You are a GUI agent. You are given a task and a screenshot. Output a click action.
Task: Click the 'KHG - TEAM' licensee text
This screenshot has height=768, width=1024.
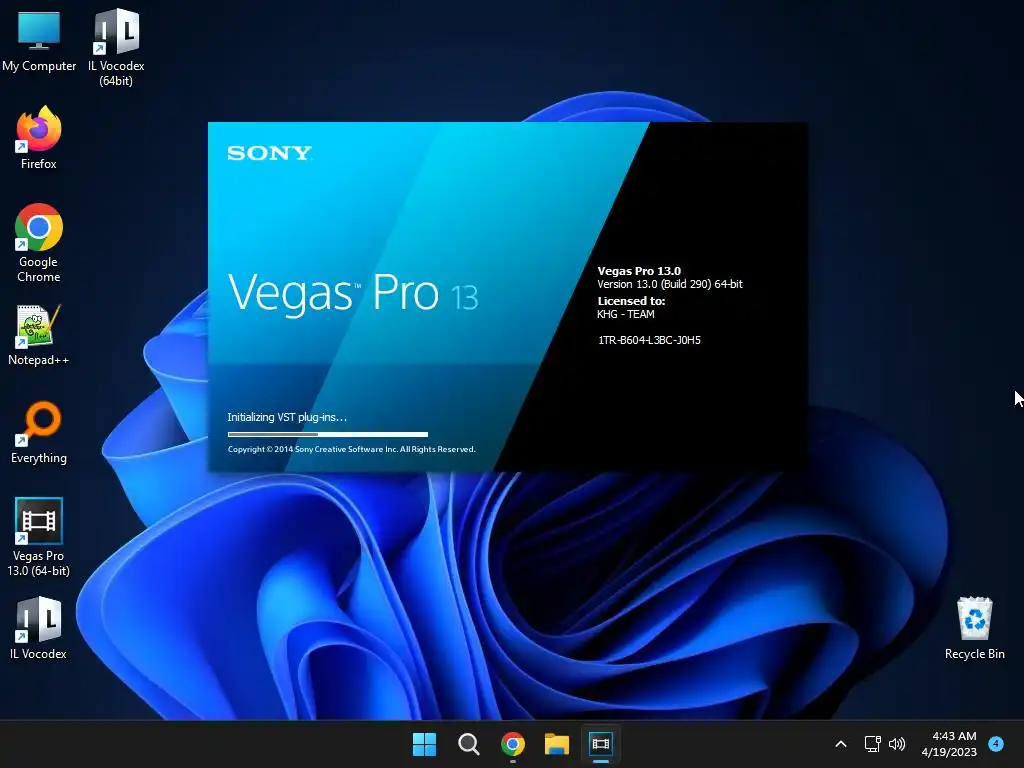pos(626,314)
